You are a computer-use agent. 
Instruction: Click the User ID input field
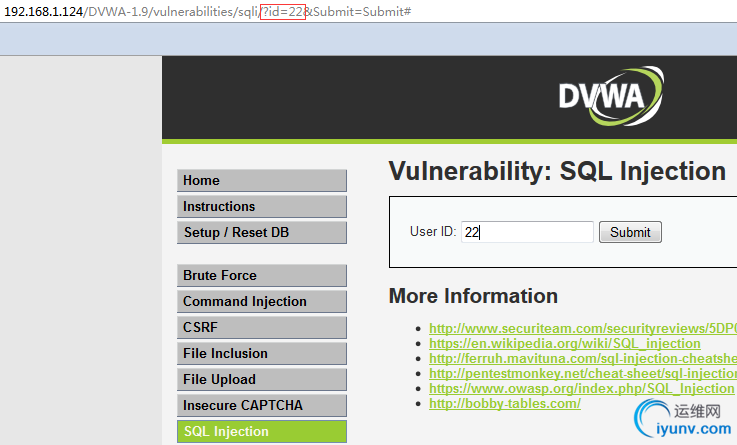tap(527, 232)
